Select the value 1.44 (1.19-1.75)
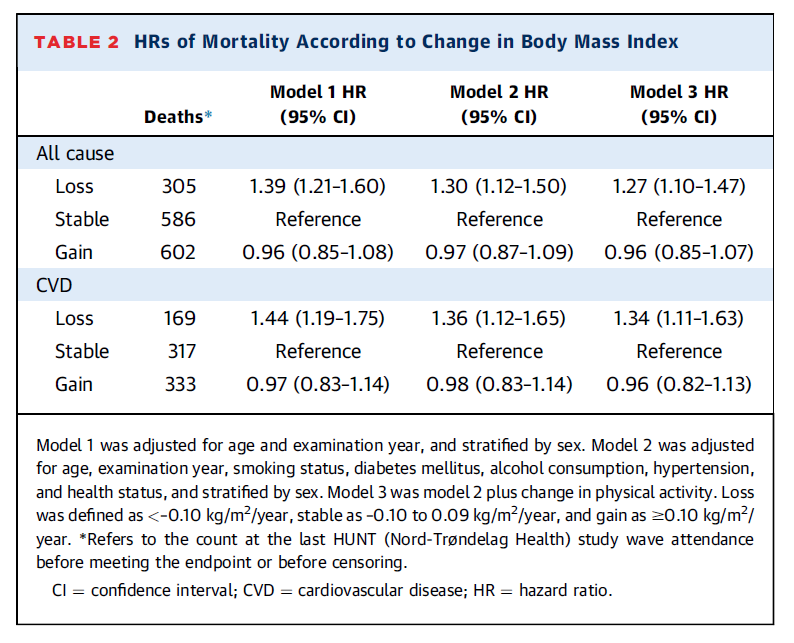 click(318, 319)
